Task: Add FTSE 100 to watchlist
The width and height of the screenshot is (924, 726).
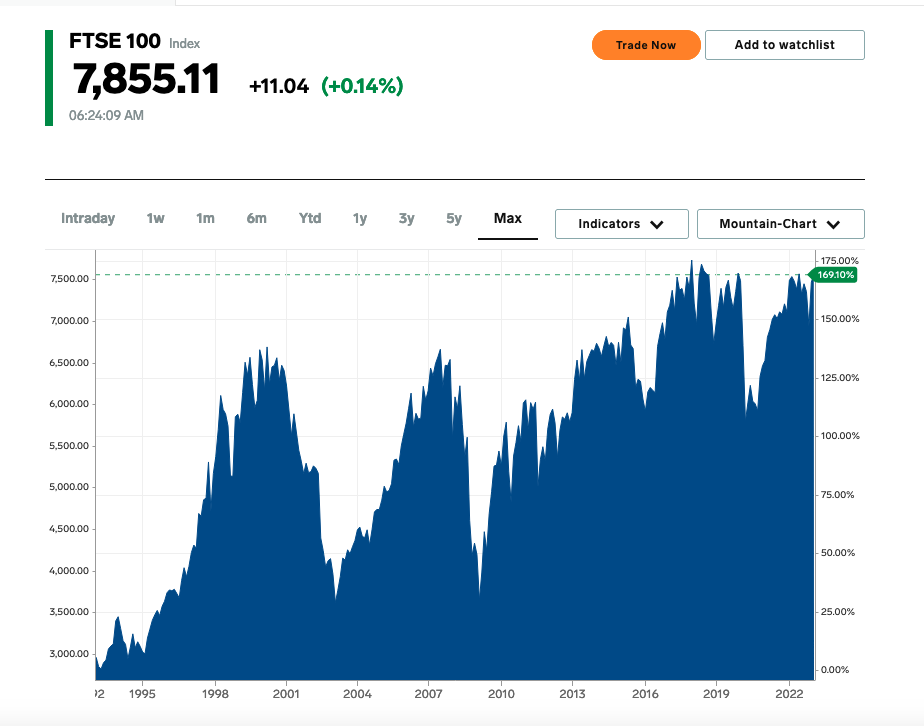Action: point(784,45)
